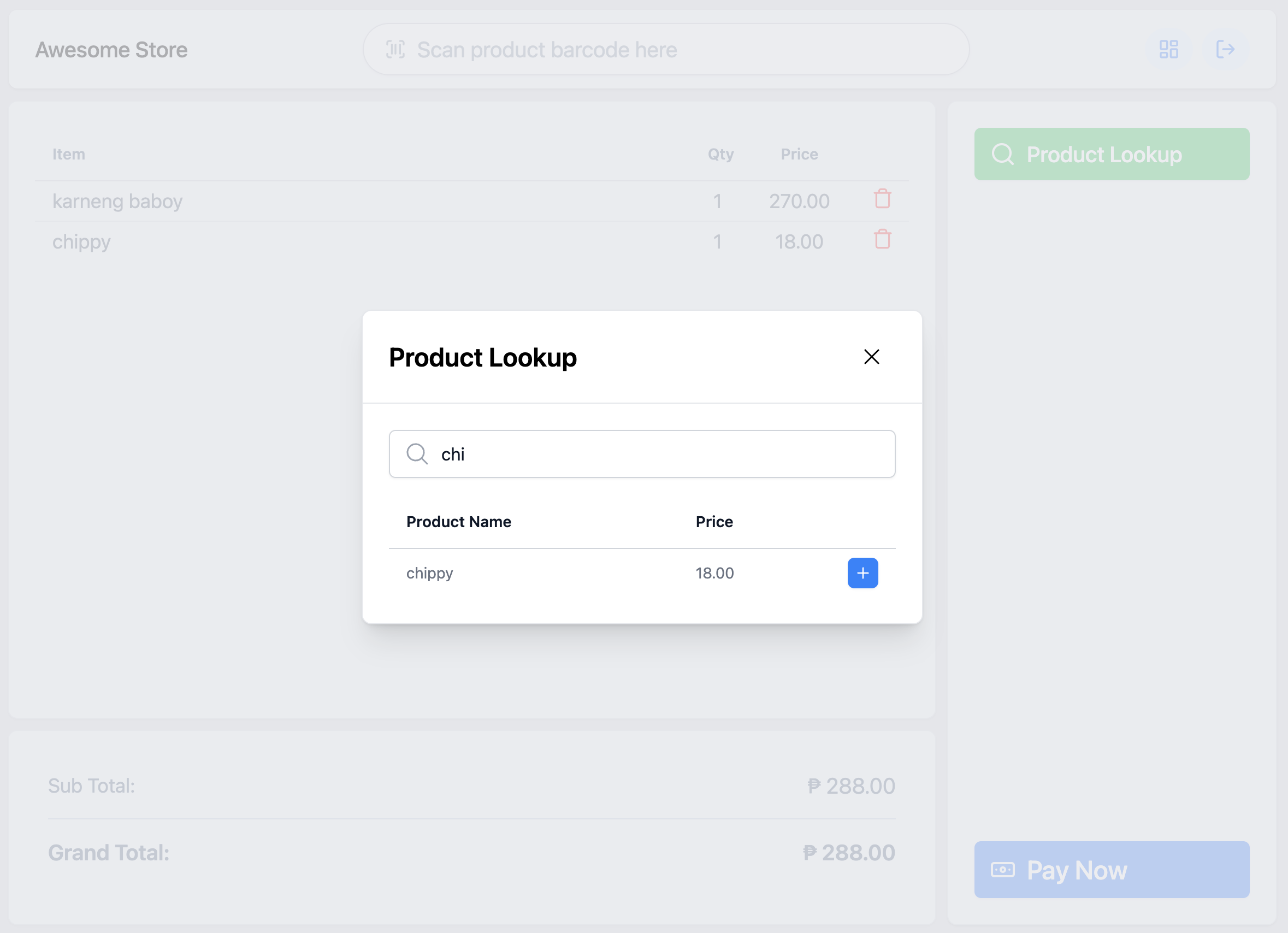Screen dimensions: 1288x933
Task: Add chippy with the blue plus button
Action: (862, 573)
